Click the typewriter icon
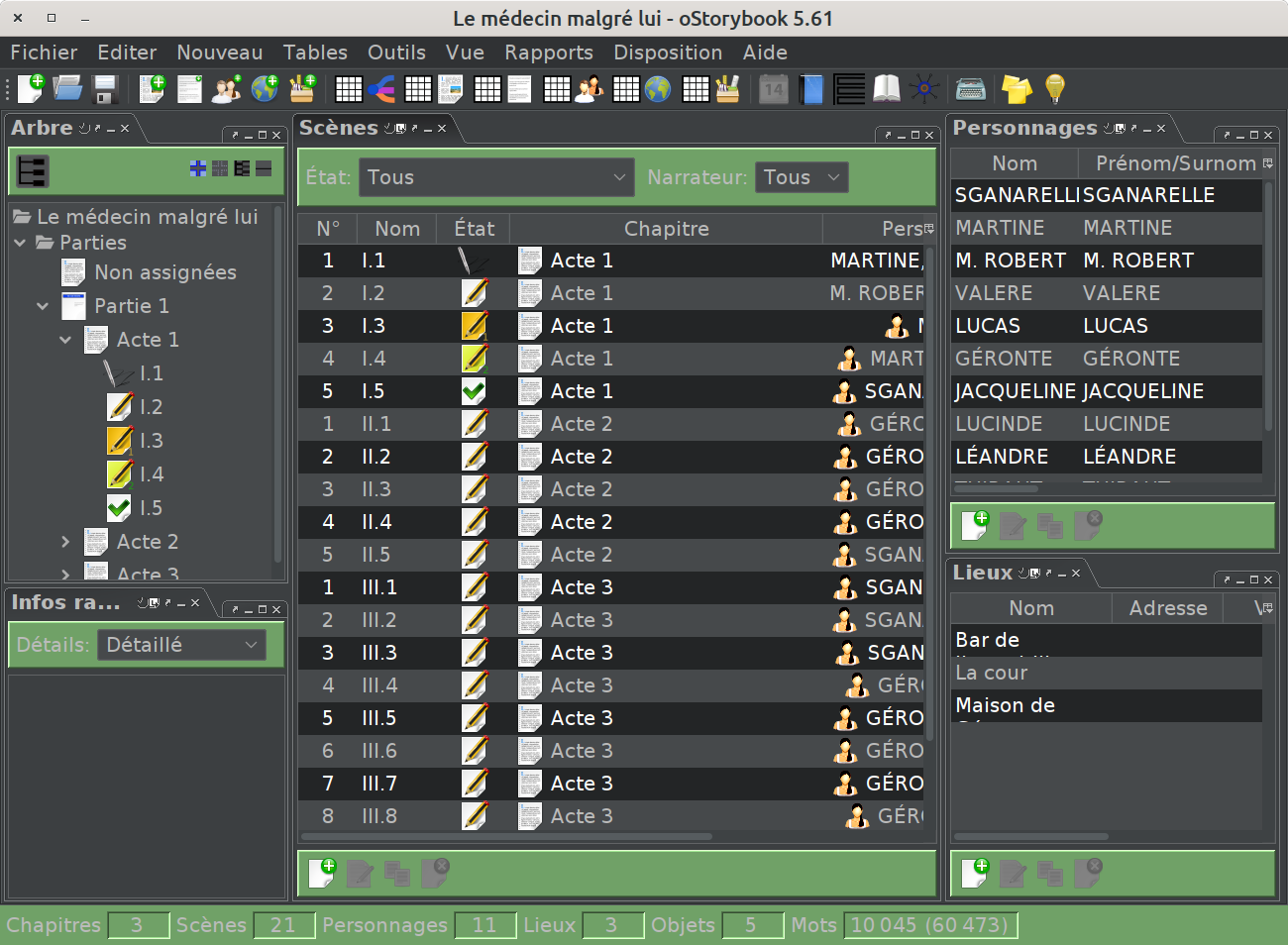1288x945 pixels. [971, 89]
